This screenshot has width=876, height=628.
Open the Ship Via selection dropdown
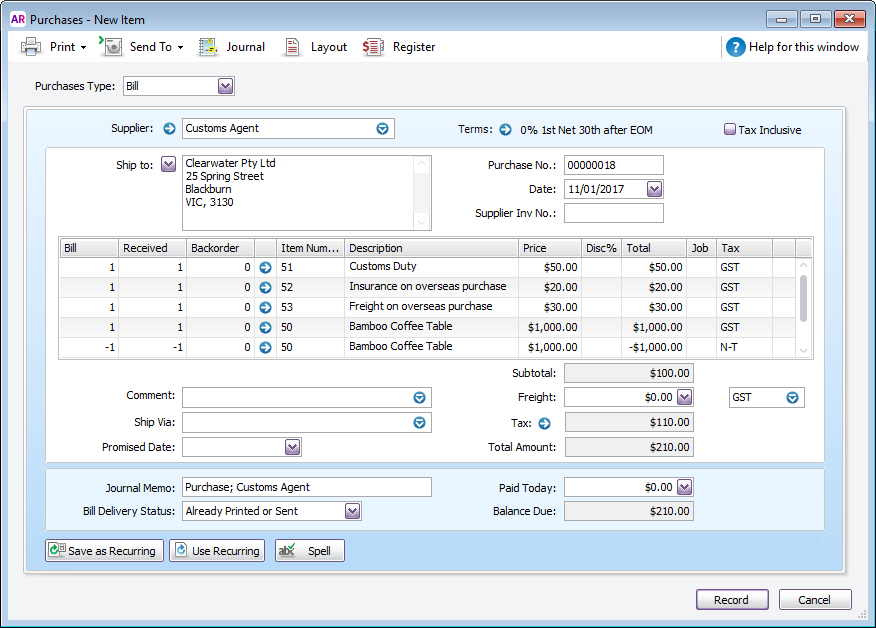click(x=419, y=422)
